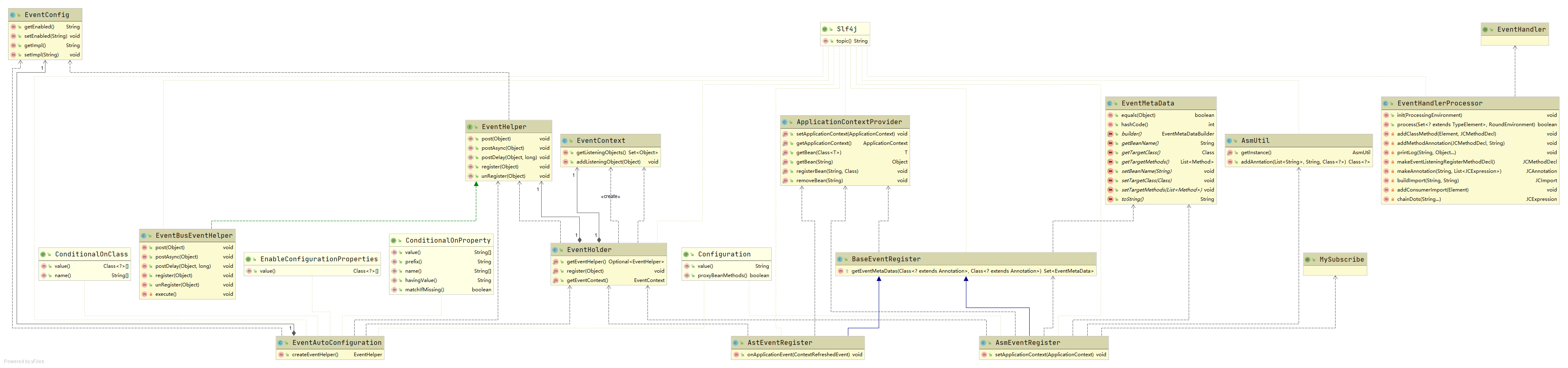
Task: Click the Configuration annotation icon
Action: click(686, 254)
